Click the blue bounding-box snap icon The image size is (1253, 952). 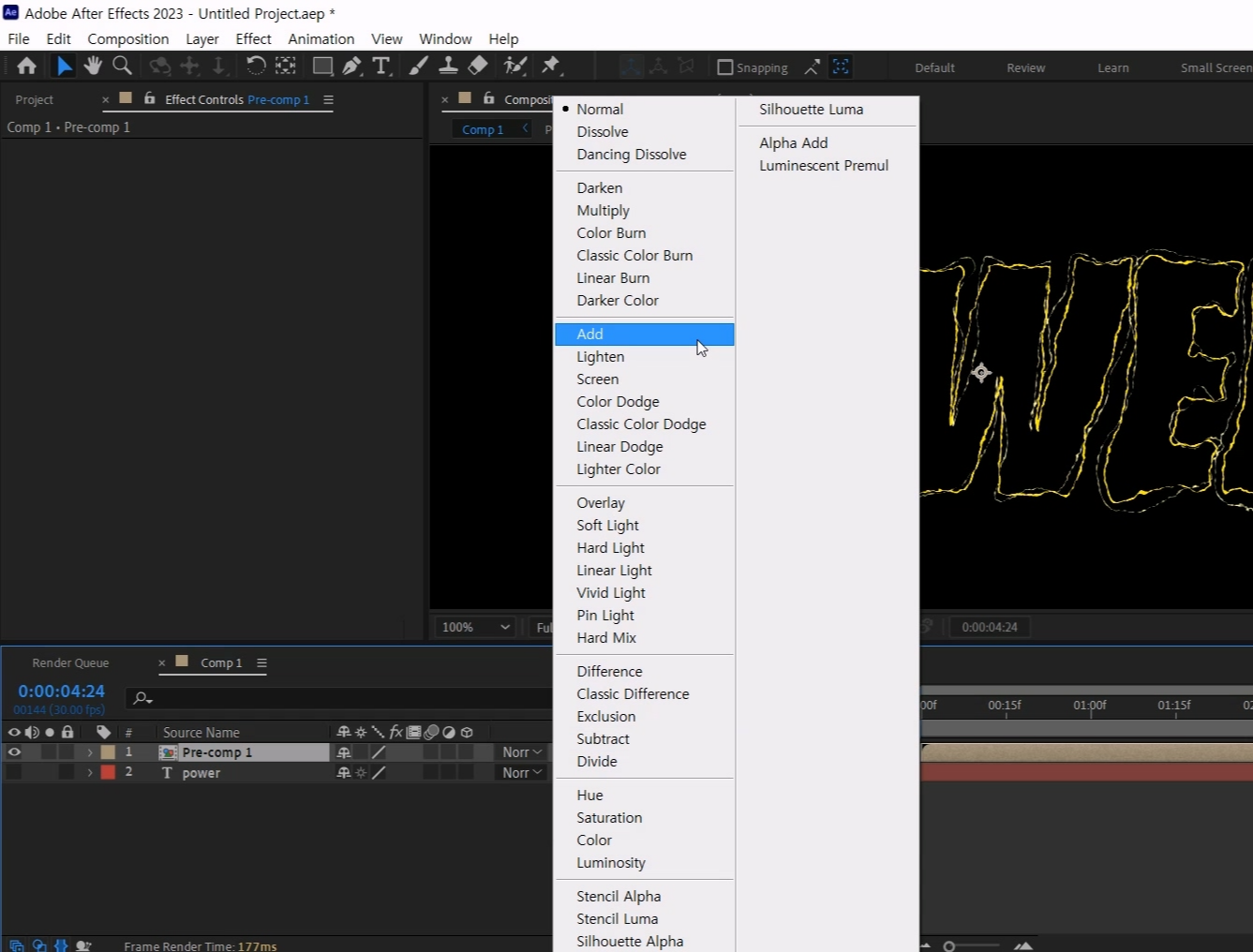click(841, 67)
